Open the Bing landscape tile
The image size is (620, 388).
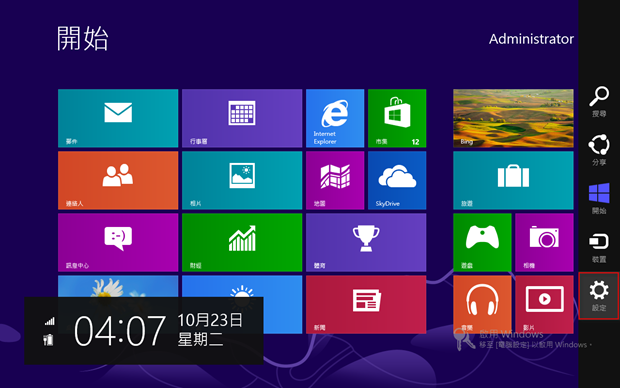[513, 118]
